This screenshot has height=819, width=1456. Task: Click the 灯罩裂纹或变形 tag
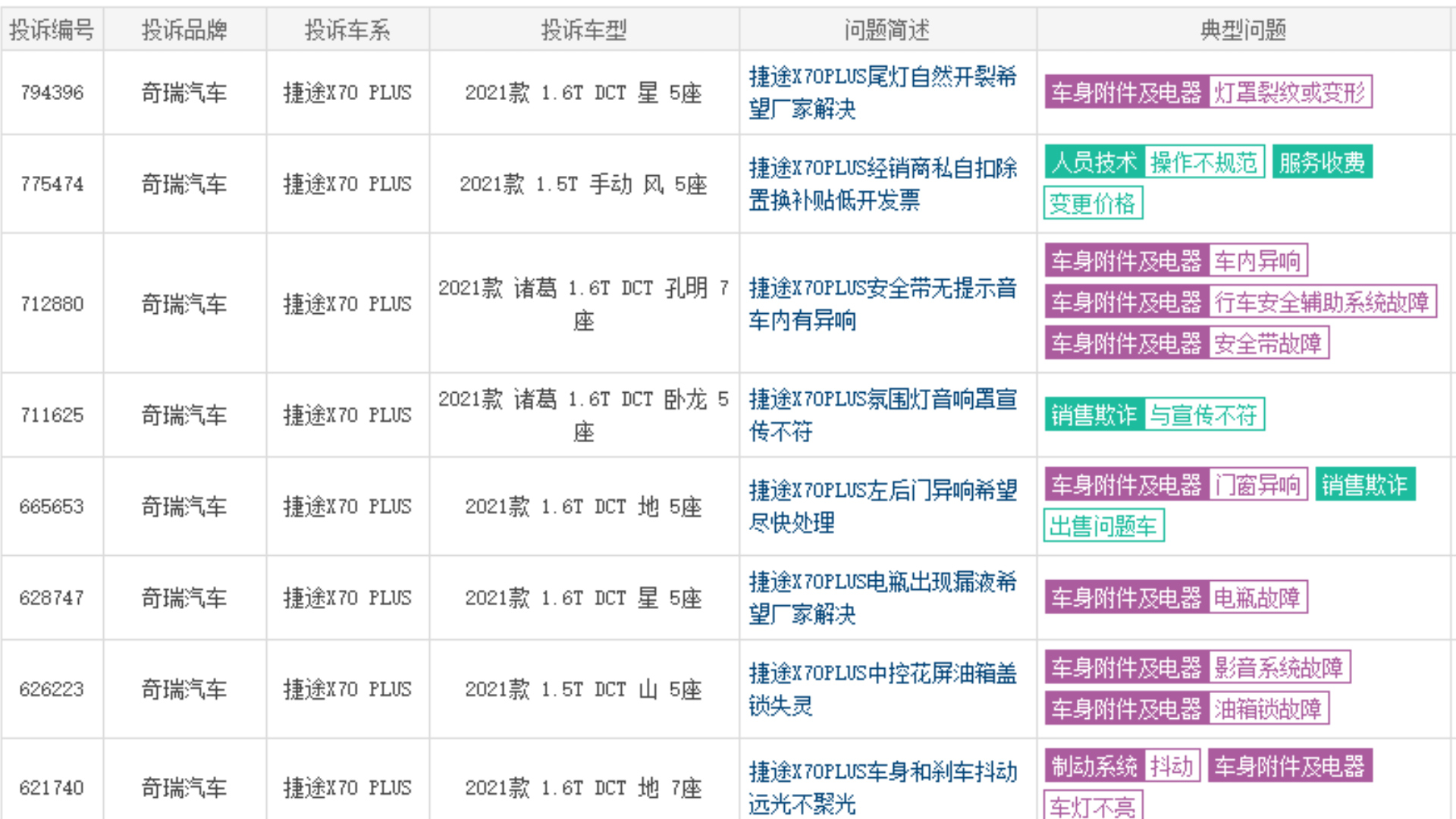tap(1289, 93)
